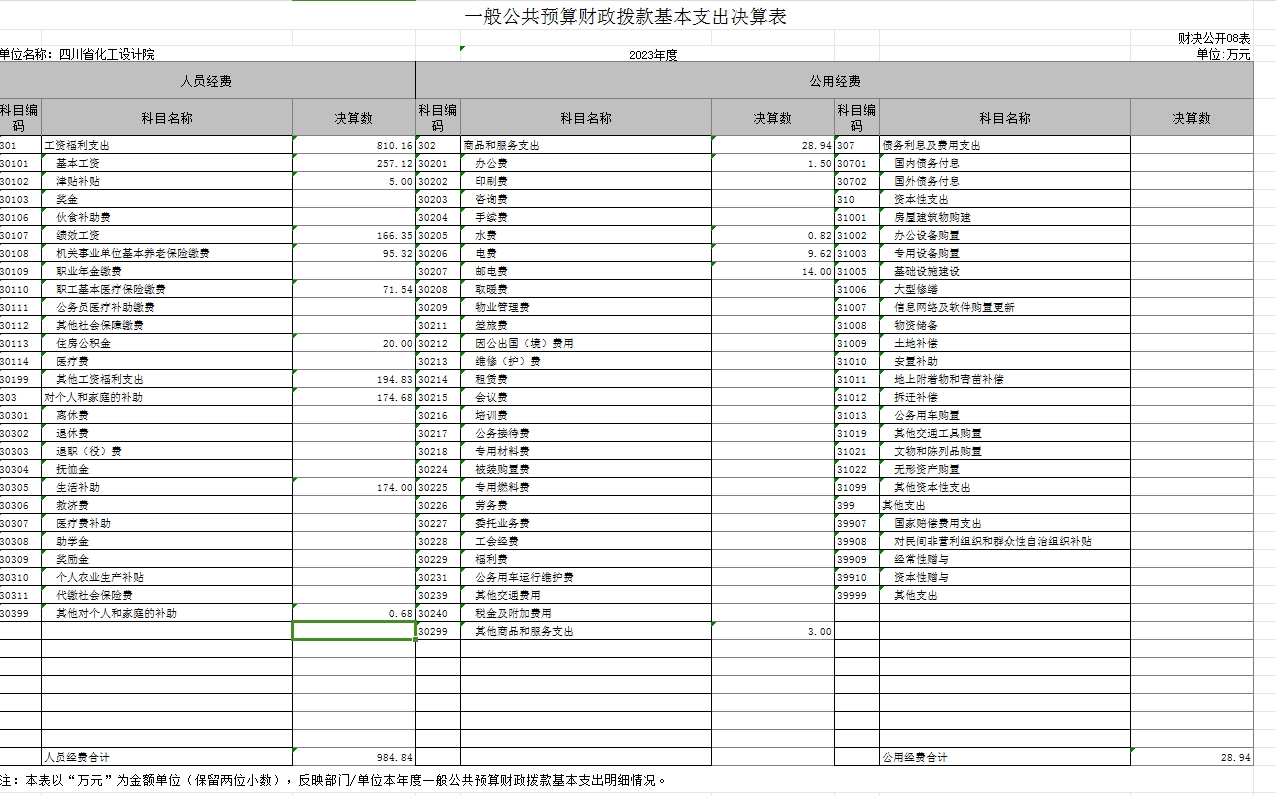Viewport: 1276px width, 796px height.
Task: Select the 资本性支出 cell
Action: pos(1005,199)
